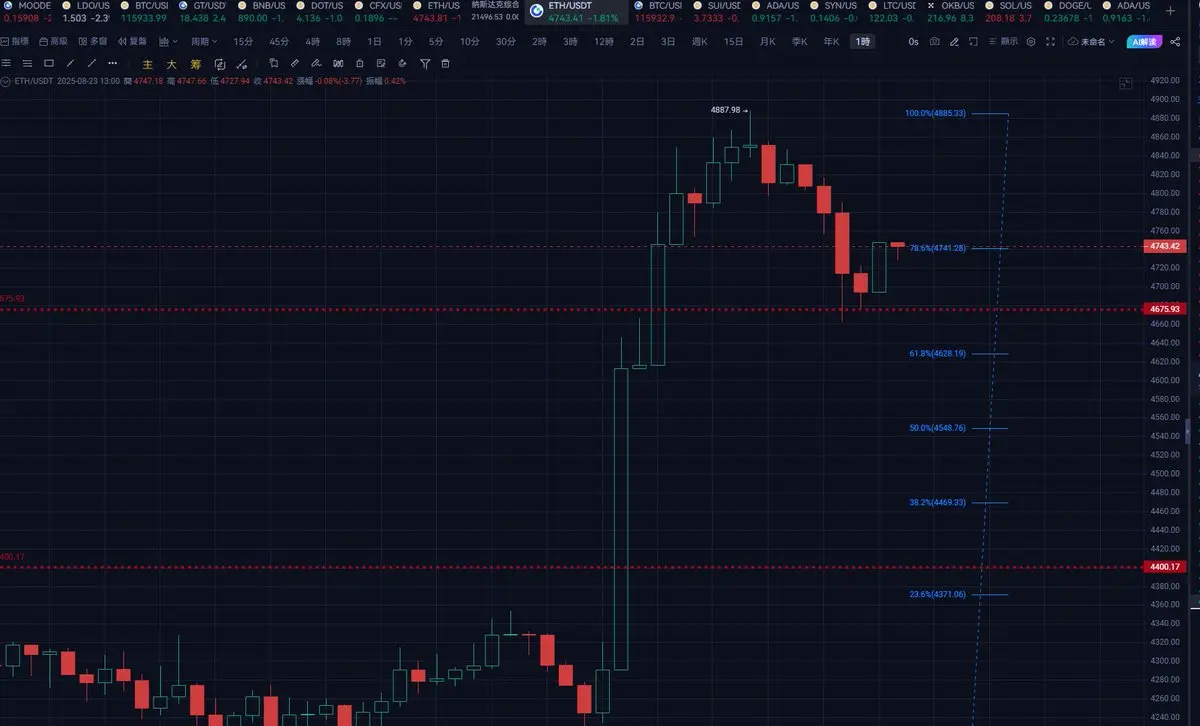The width and height of the screenshot is (1200, 726).
Task: Enter fullscreen chart mode
Action: 1050,42
